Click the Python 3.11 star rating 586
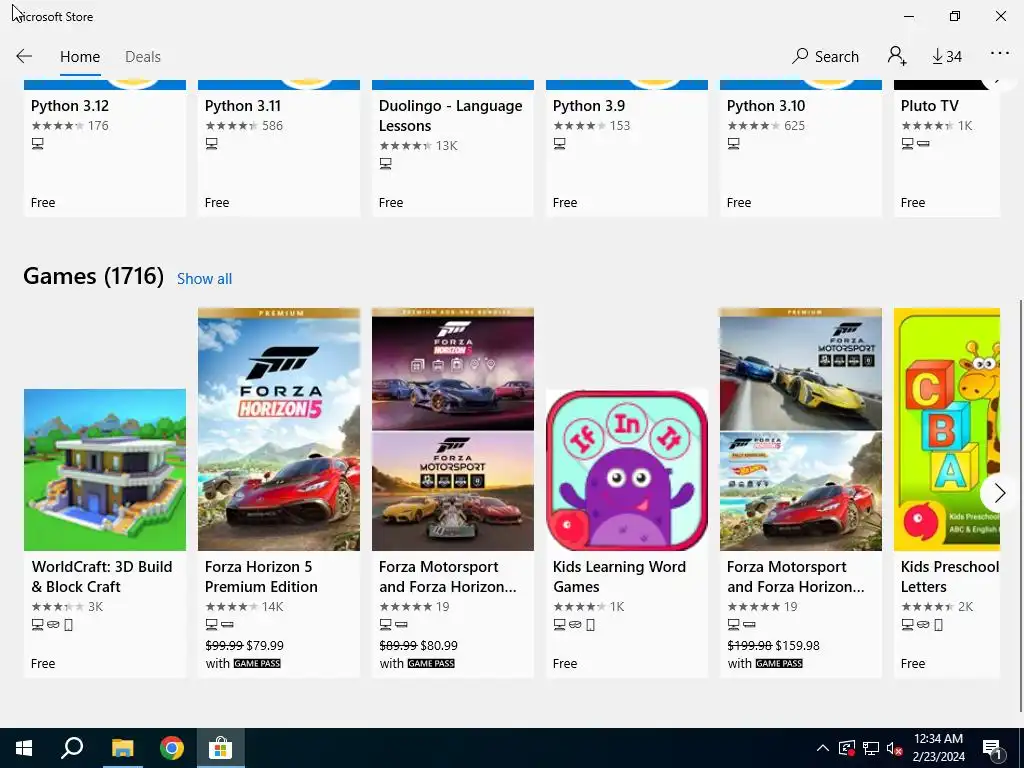Image resolution: width=1024 pixels, height=768 pixels. (244, 125)
